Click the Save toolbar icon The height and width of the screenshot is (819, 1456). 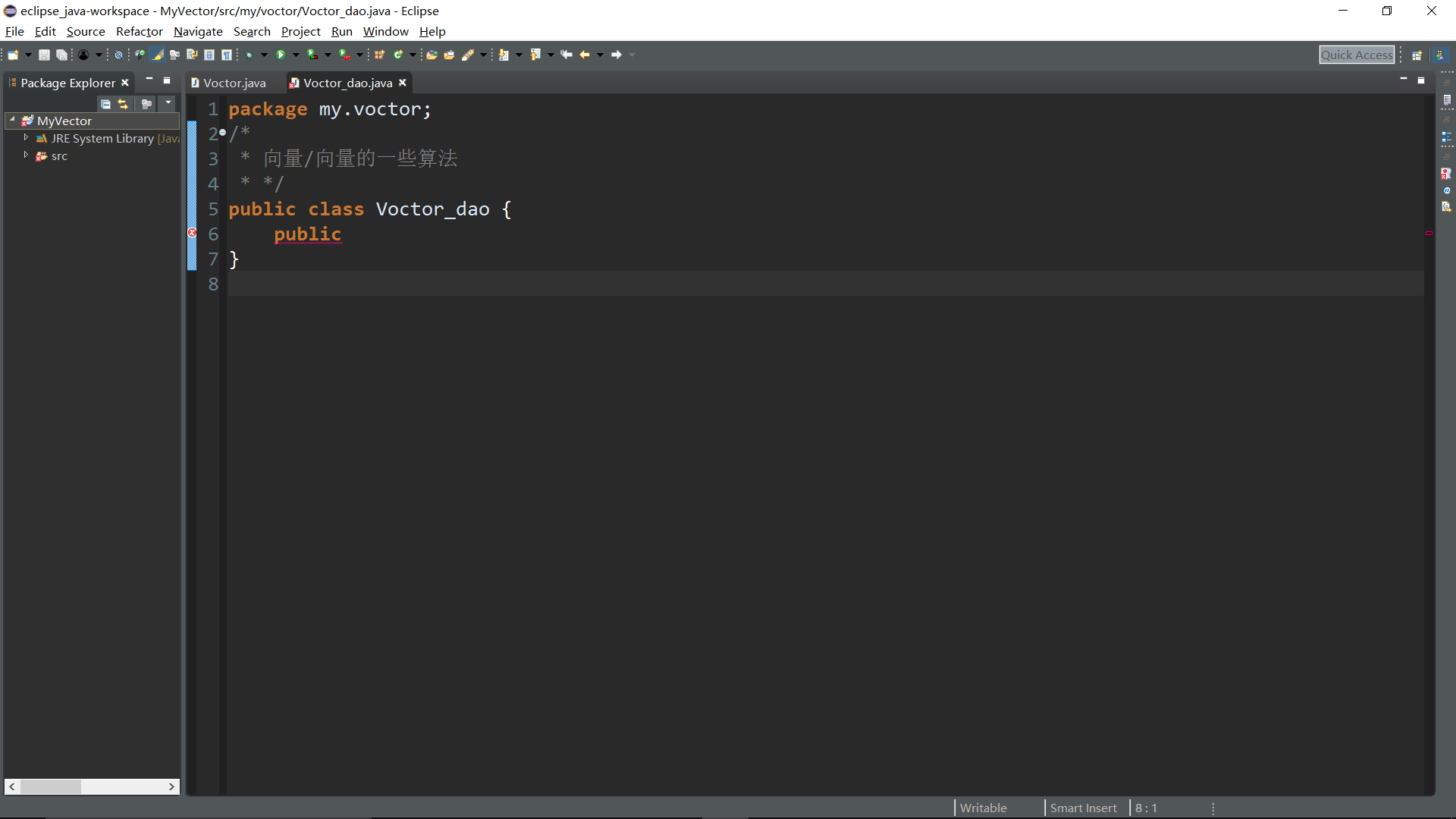pos(44,55)
